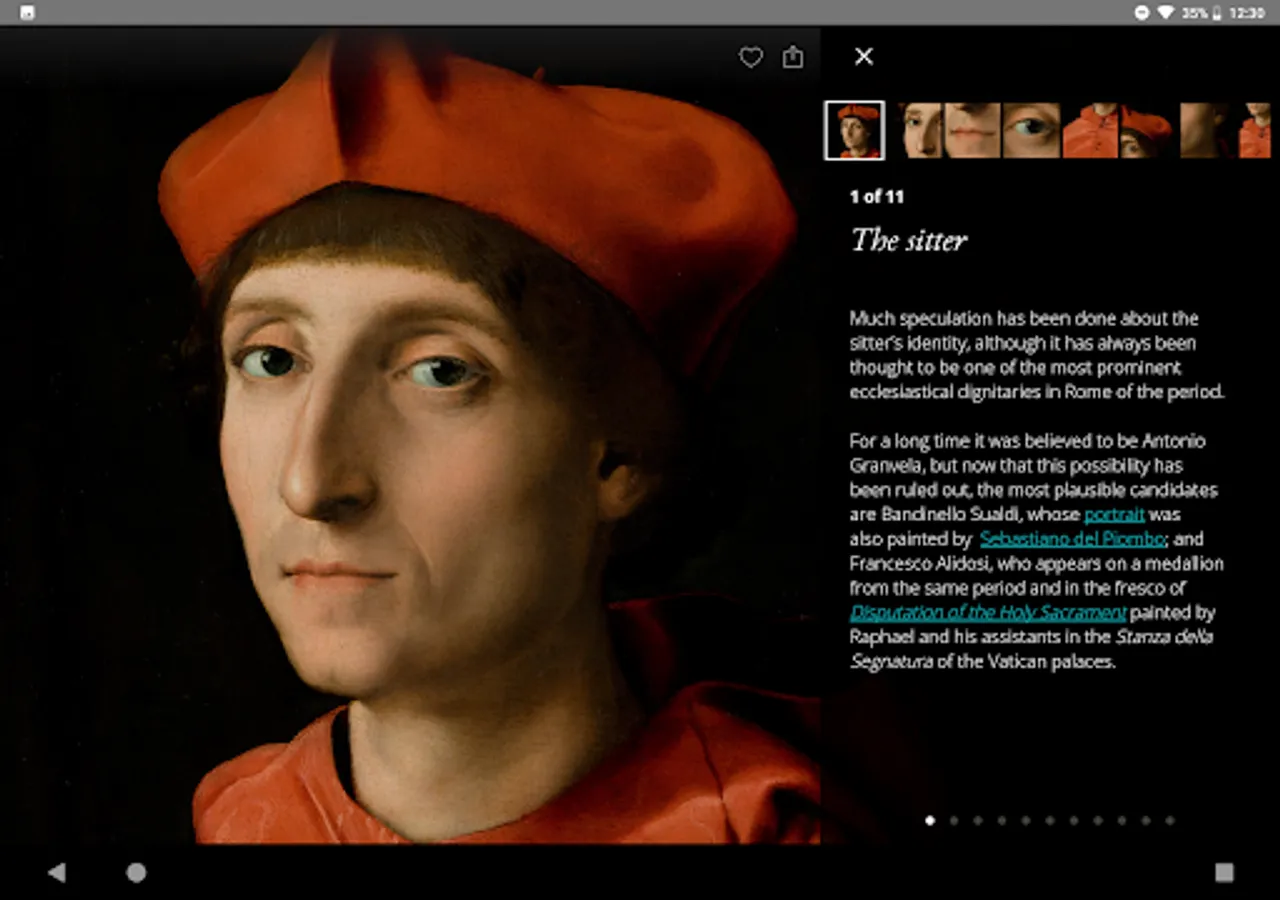Close the detail panel with the X

point(864,57)
